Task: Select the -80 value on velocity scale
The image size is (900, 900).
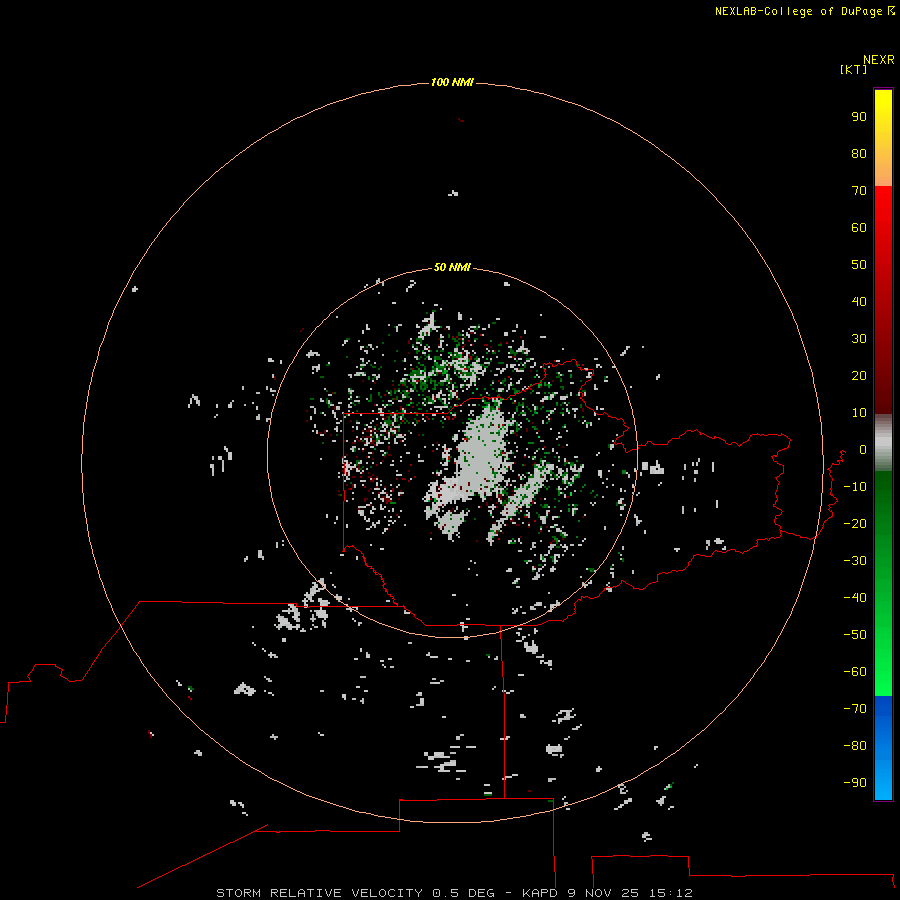Action: (855, 746)
